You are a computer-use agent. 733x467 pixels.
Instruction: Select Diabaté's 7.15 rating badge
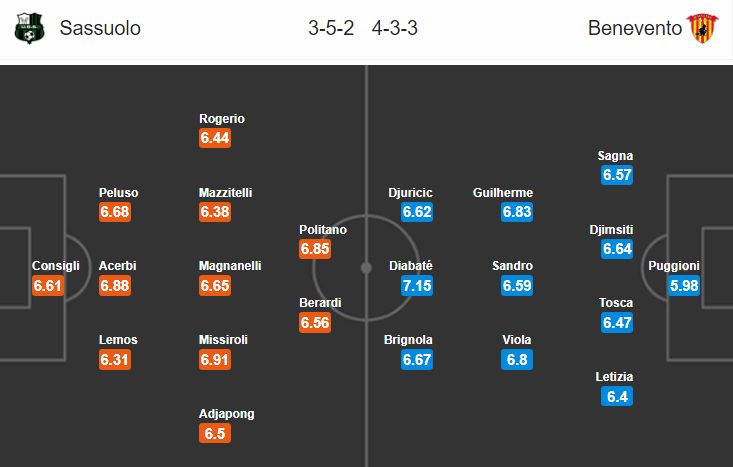(417, 286)
